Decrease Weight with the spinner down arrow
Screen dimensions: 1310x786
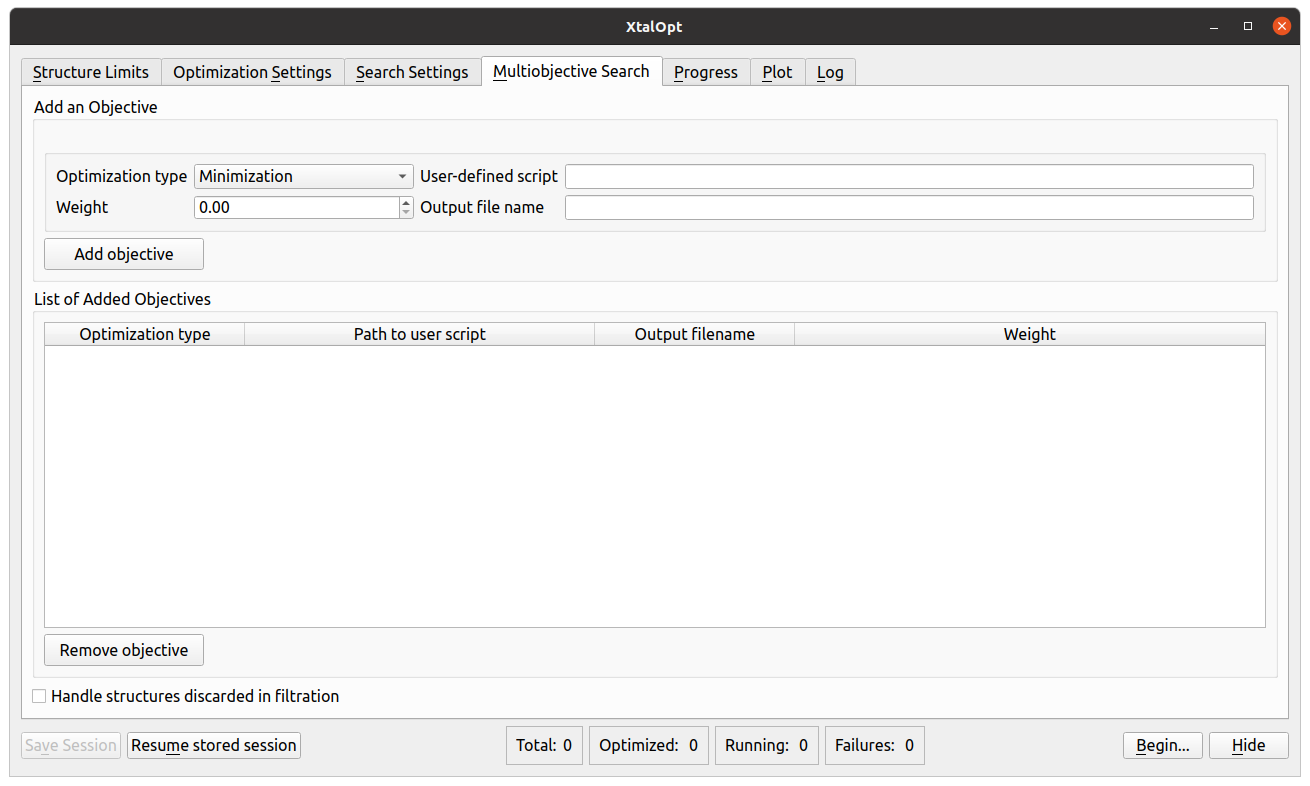(x=406, y=212)
